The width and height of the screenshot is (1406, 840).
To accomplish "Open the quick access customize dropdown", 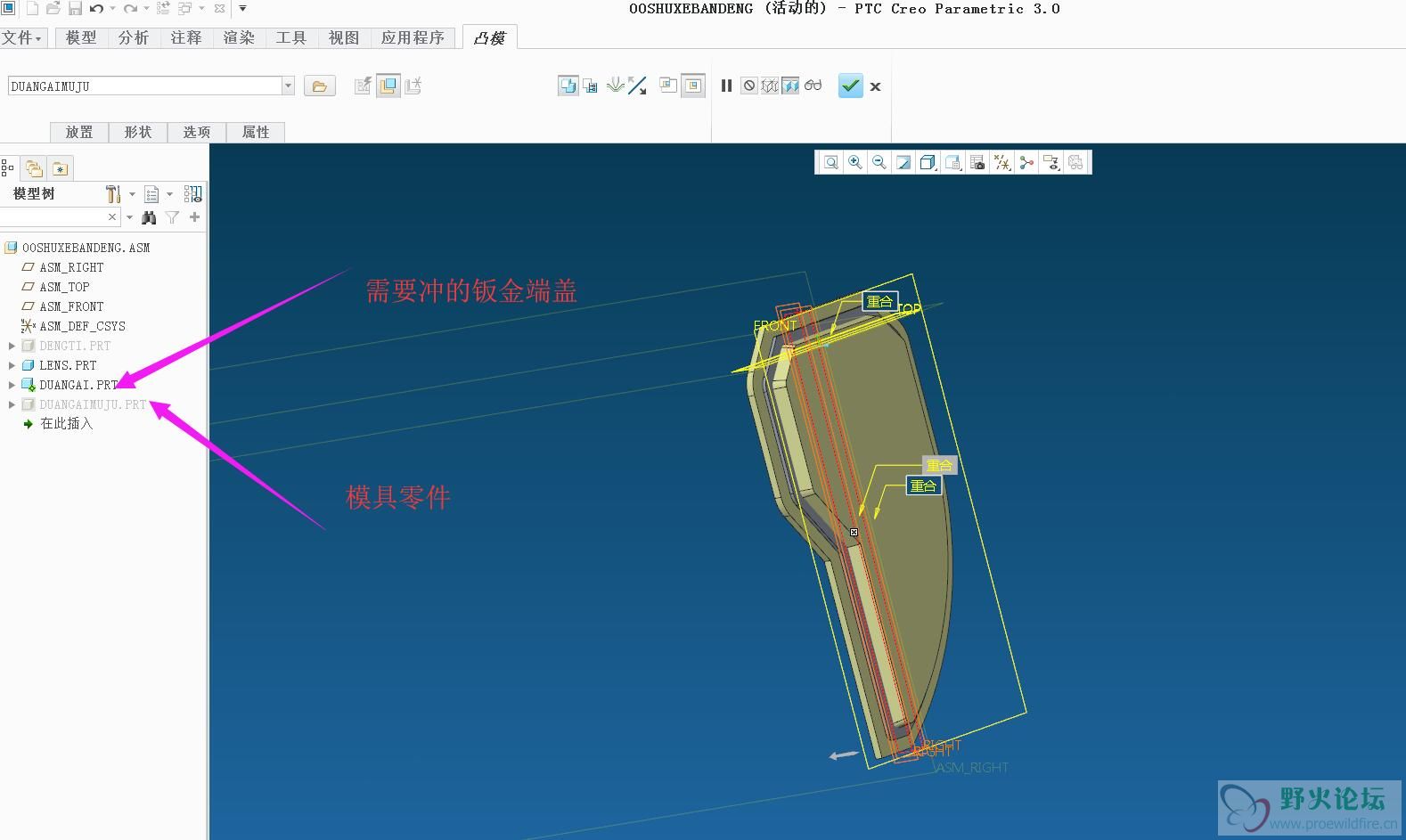I will [242, 9].
